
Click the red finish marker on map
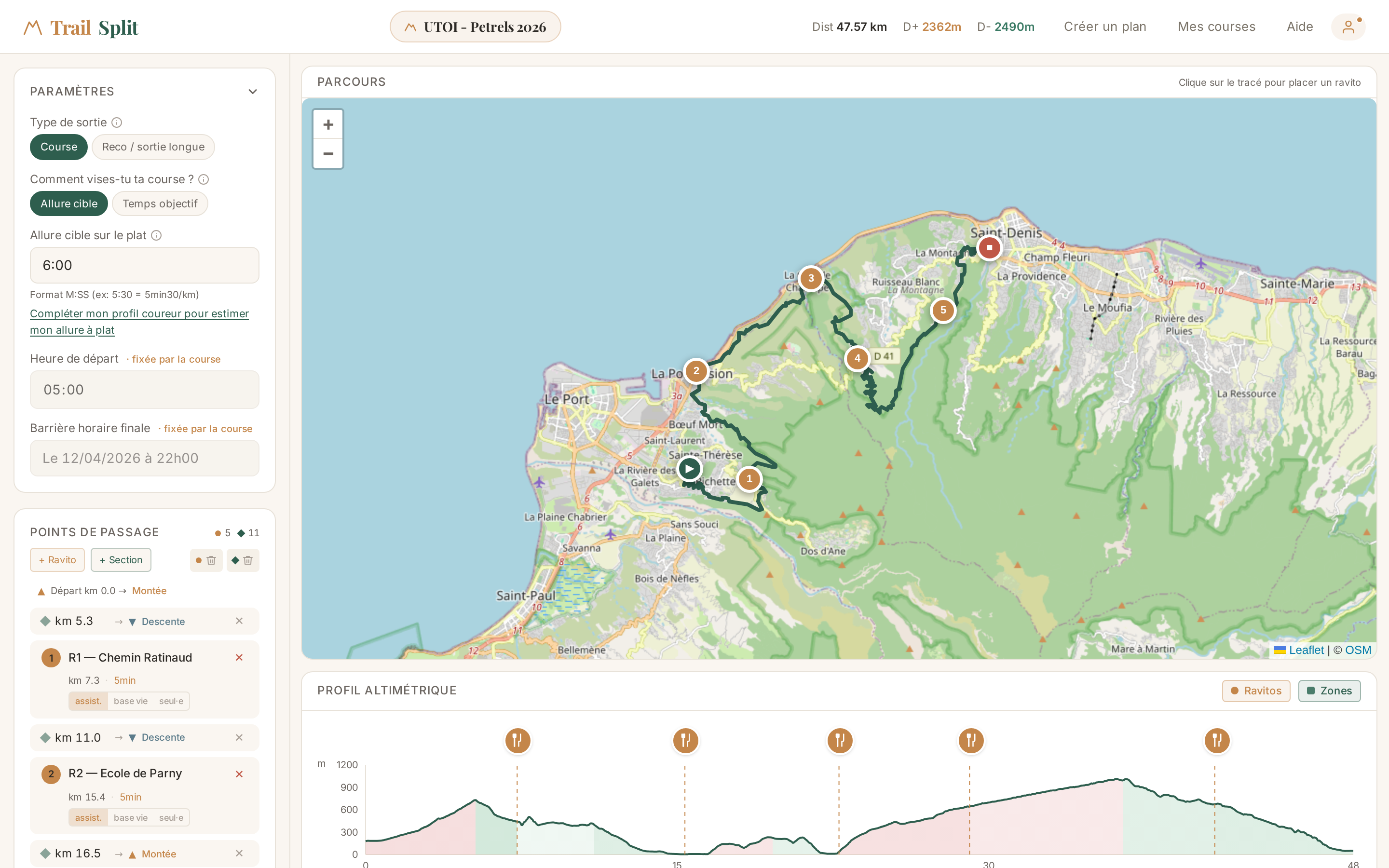(989, 248)
